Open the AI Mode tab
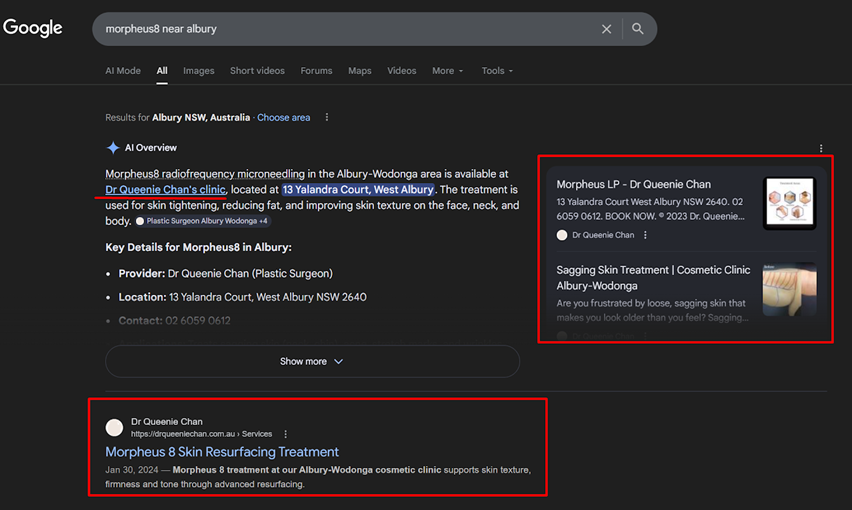The height and width of the screenshot is (510, 852). [123, 71]
